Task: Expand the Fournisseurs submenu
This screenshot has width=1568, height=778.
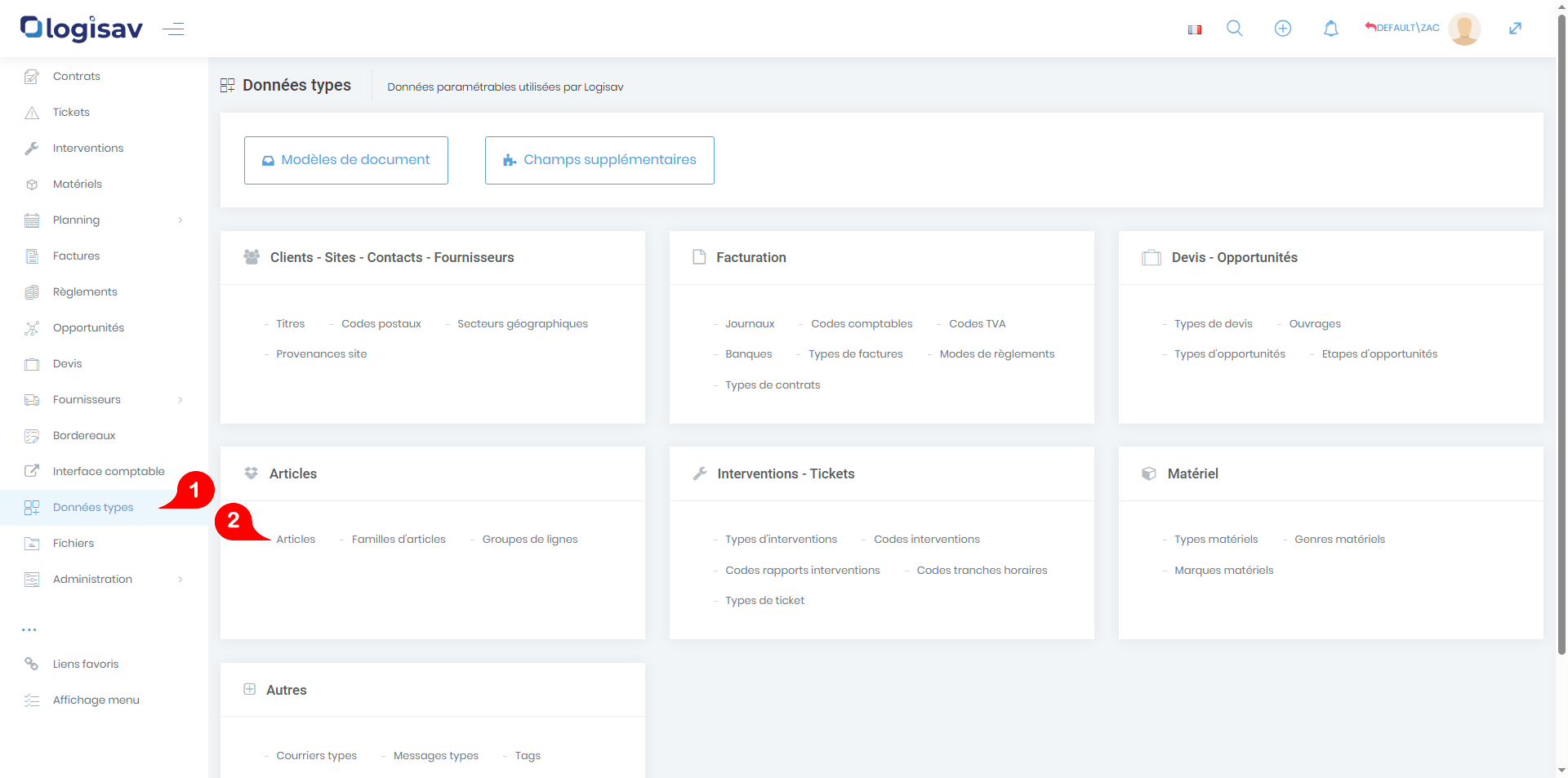Action: point(180,400)
